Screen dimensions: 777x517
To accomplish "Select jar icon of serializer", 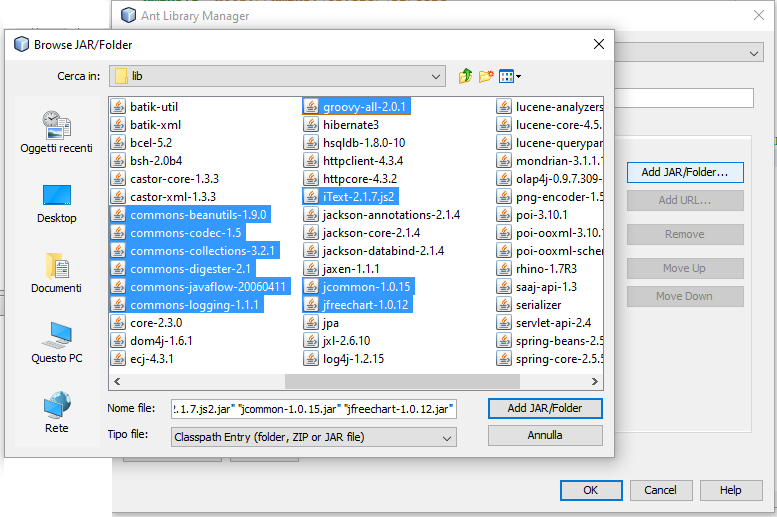I will 504,305.
